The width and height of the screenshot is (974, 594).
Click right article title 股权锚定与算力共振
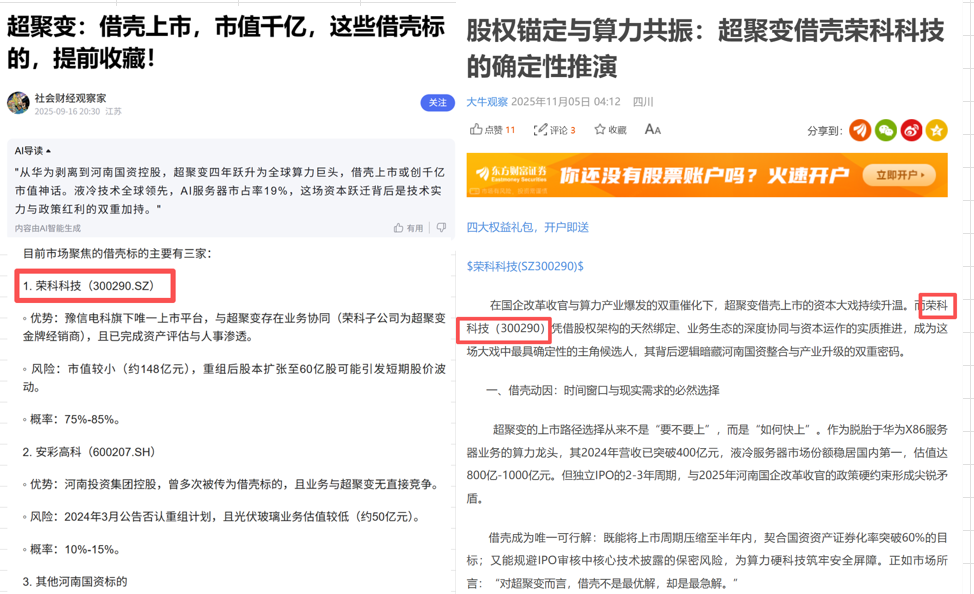[x=705, y=48]
